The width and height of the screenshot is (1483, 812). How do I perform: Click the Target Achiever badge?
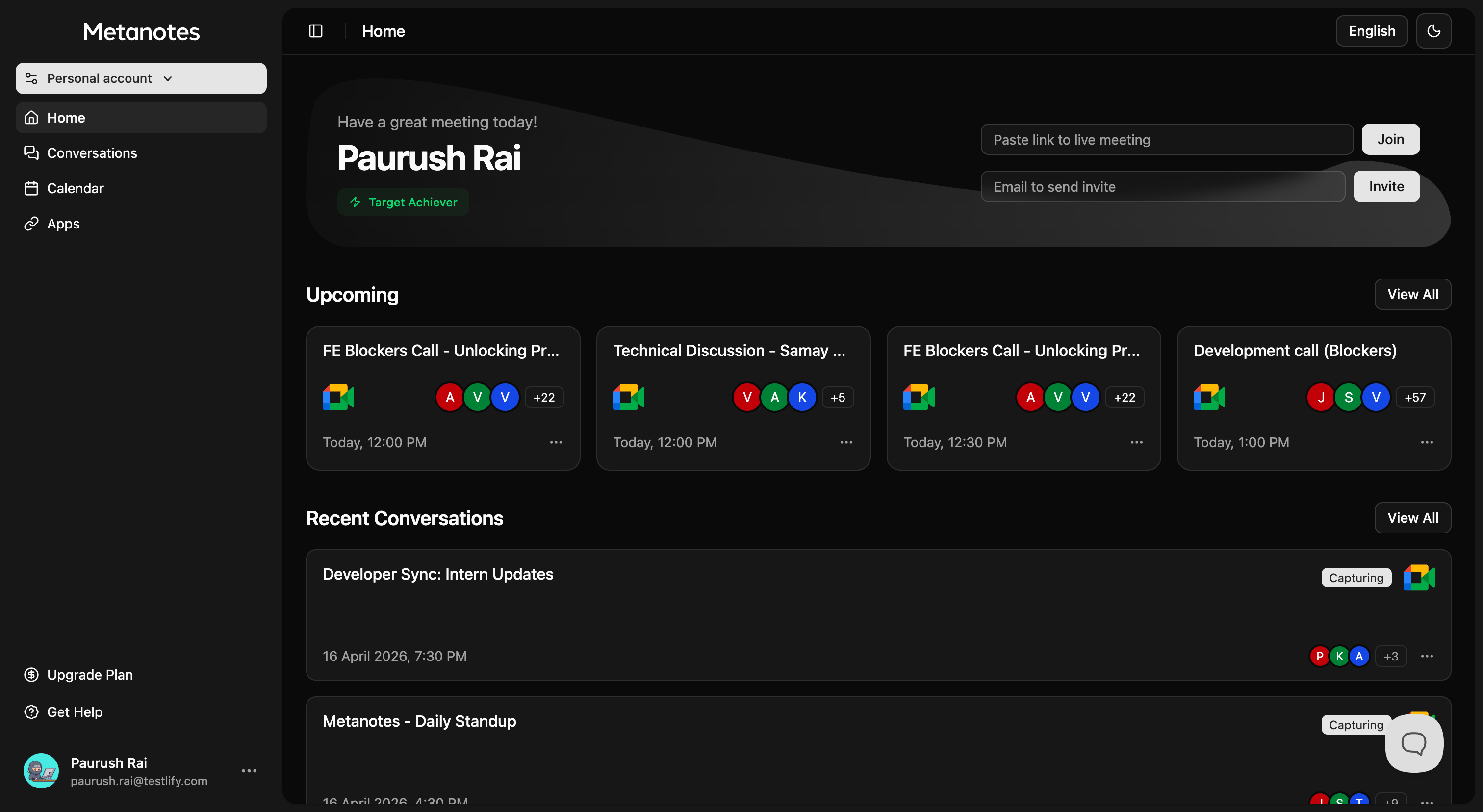pyautogui.click(x=403, y=202)
